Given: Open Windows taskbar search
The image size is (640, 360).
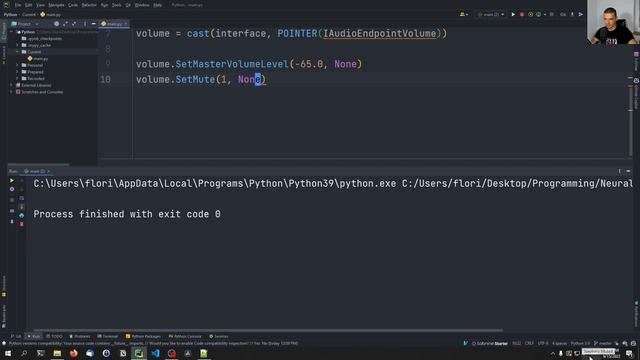Looking at the screenshot, I should click(x=24, y=353).
